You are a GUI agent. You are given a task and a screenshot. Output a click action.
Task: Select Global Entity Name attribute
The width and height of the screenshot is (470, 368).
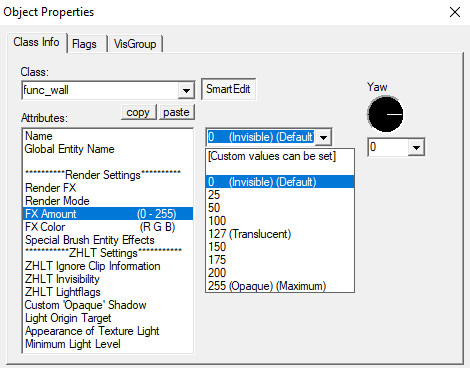[x=108, y=149]
